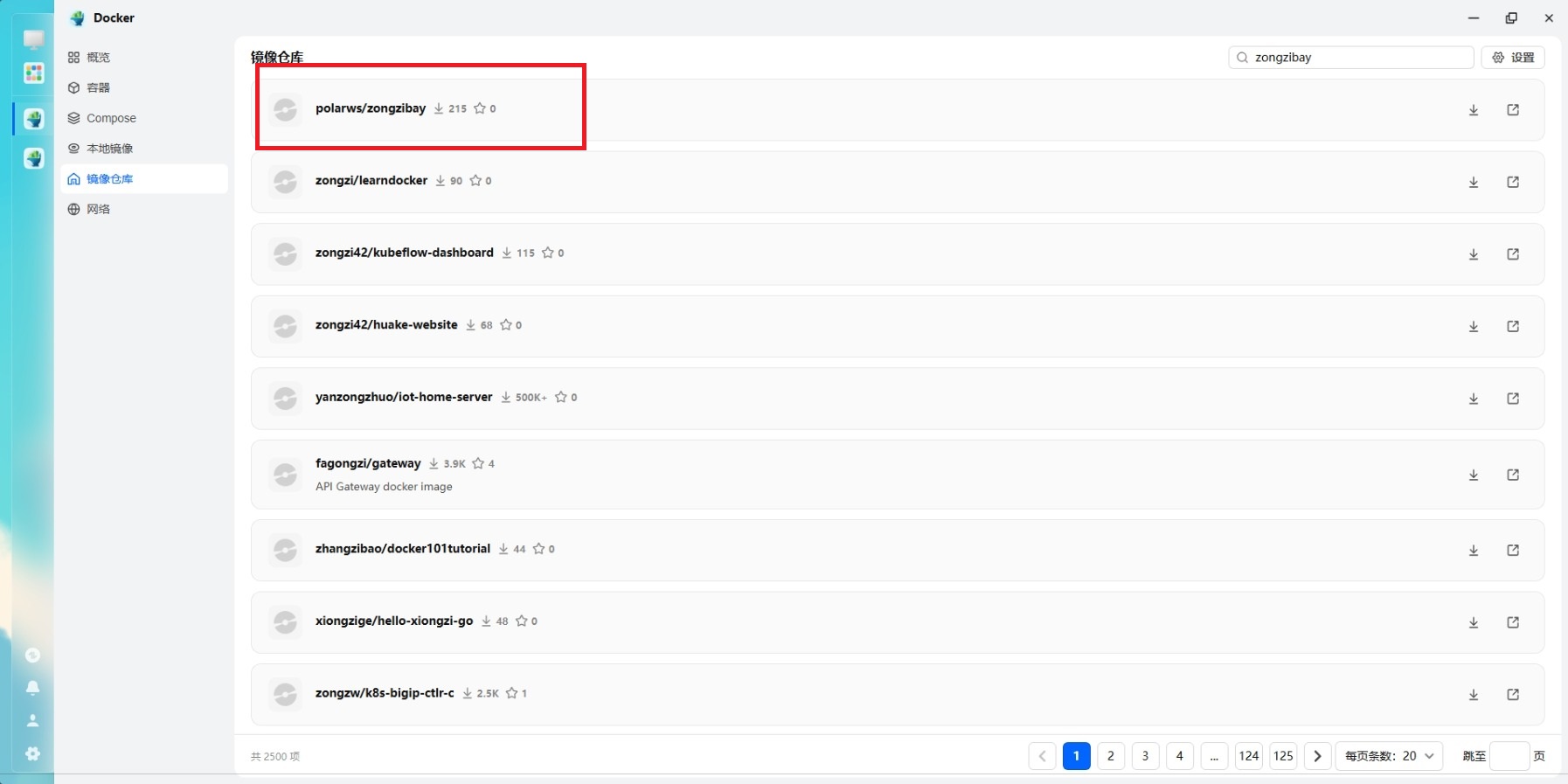
Task: Show the desktop from the dock
Action: [34, 39]
